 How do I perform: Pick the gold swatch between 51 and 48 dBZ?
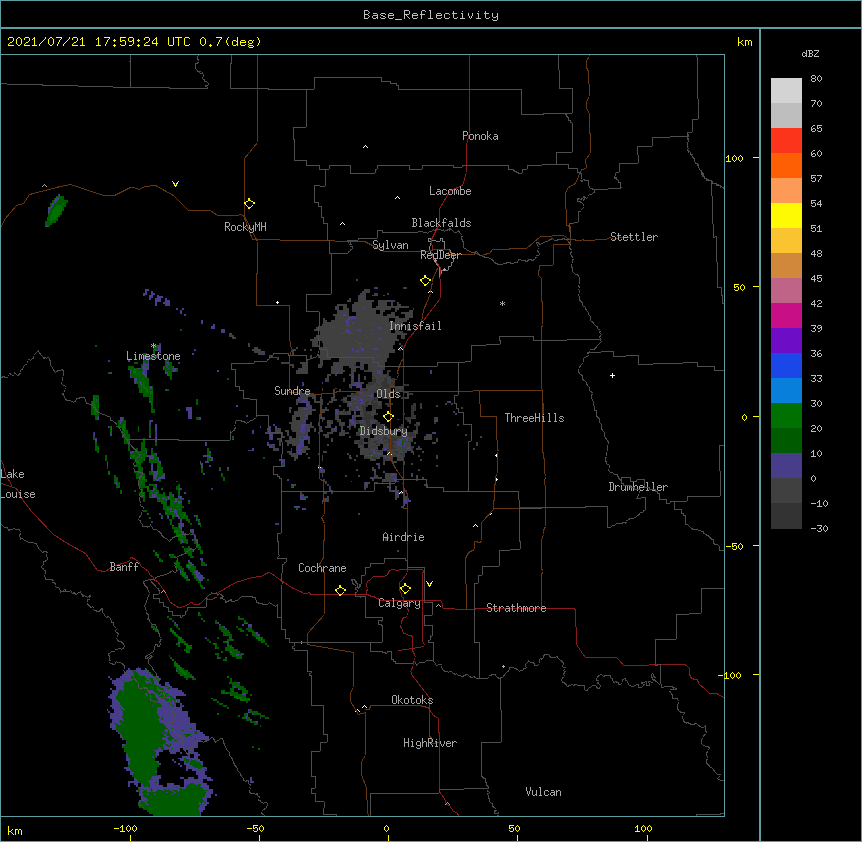click(786, 241)
